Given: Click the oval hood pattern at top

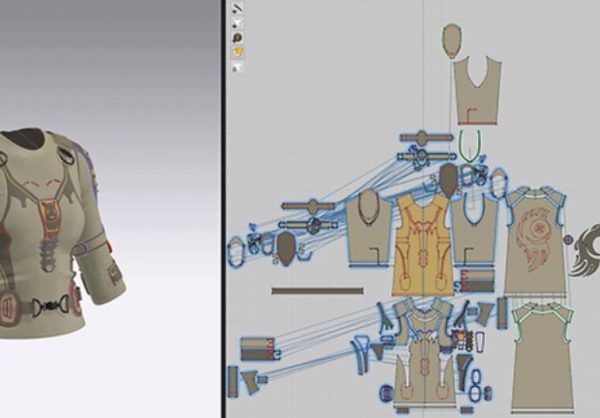Looking at the screenshot, I should [453, 40].
